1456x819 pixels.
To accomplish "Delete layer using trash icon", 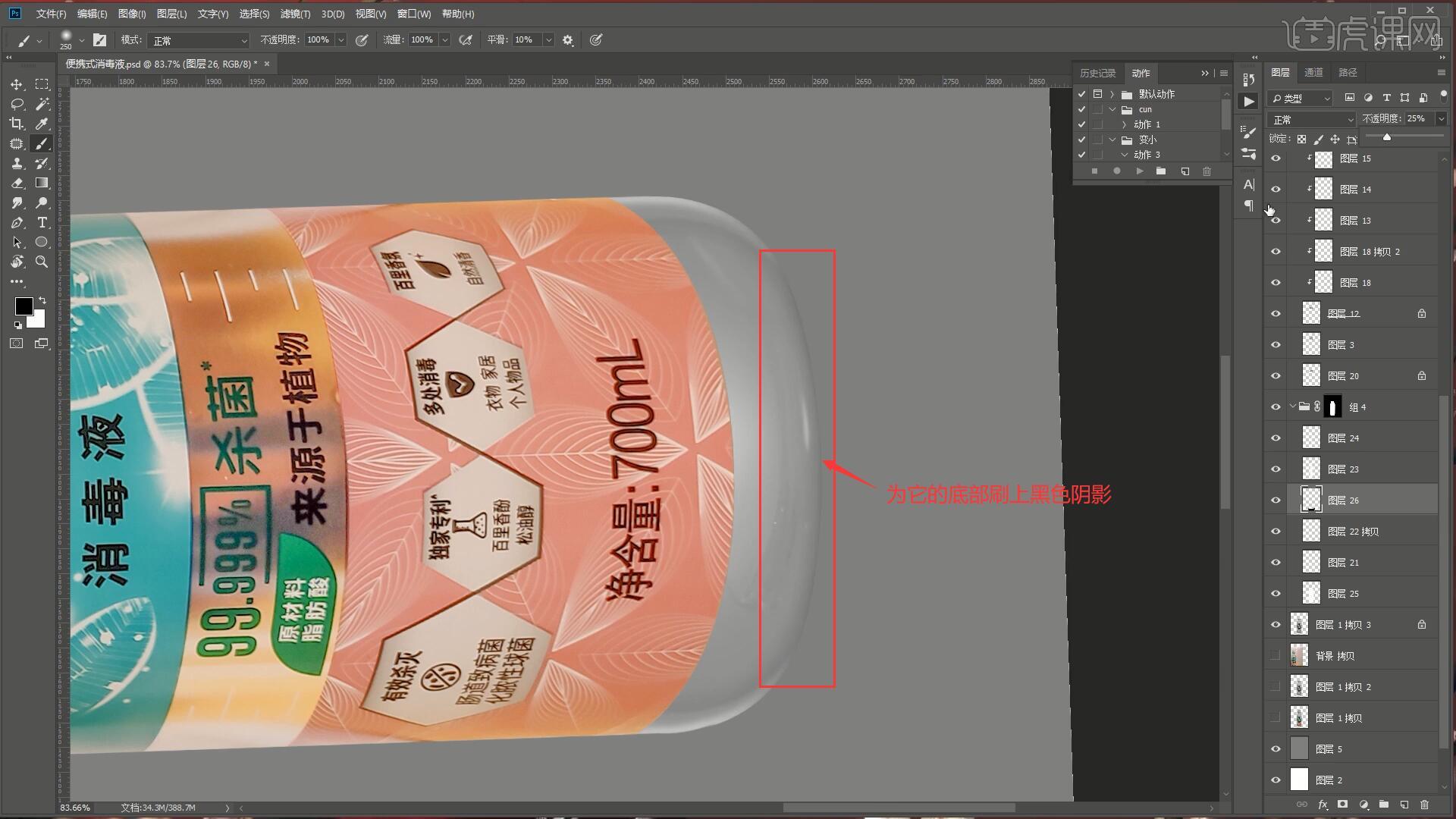I will 1423,805.
